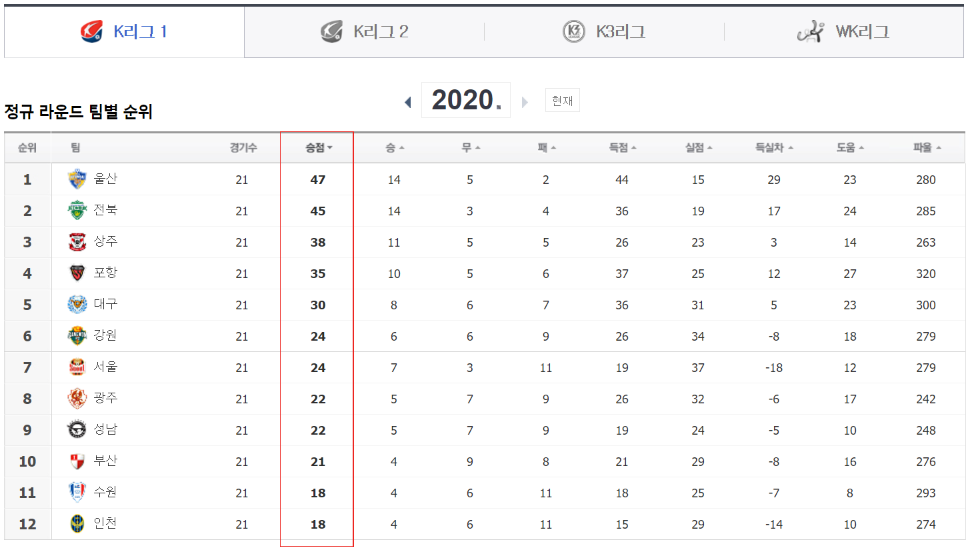This screenshot has width=966, height=547.
Task: Sort by 승 column header
Action: click(x=394, y=148)
